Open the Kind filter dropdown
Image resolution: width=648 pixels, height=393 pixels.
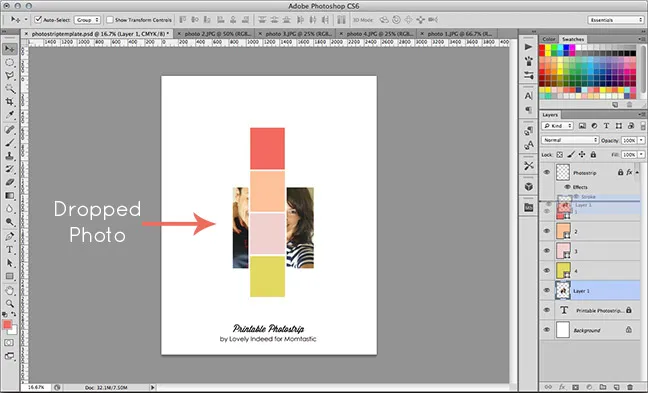557,126
